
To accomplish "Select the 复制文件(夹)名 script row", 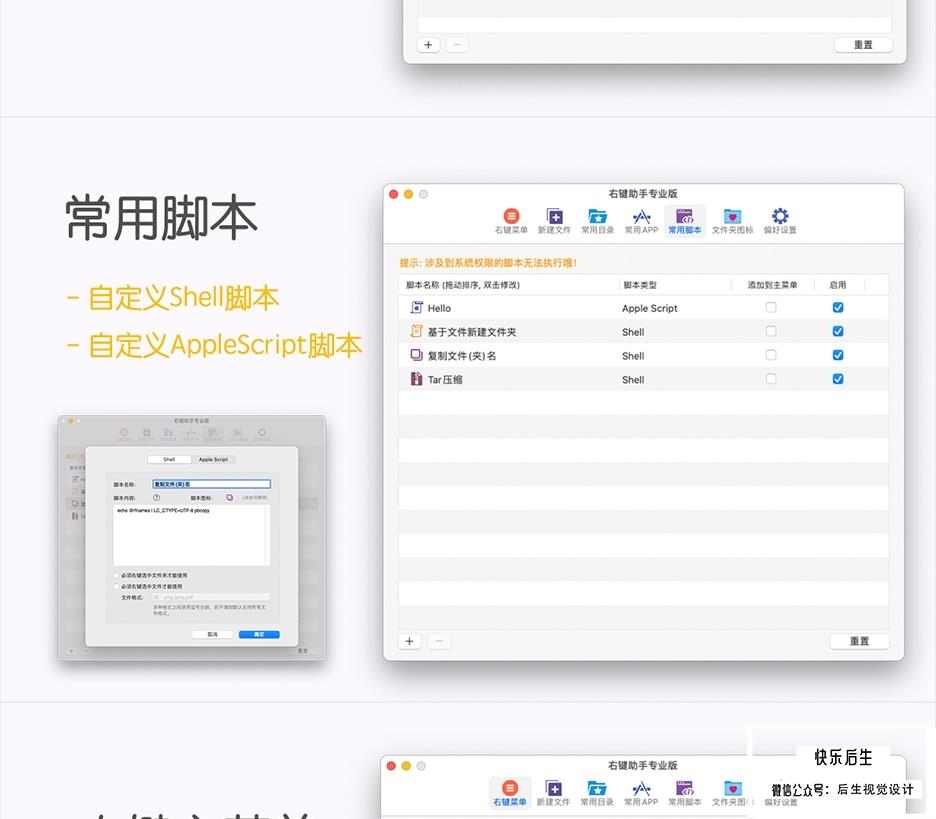I will point(643,355).
